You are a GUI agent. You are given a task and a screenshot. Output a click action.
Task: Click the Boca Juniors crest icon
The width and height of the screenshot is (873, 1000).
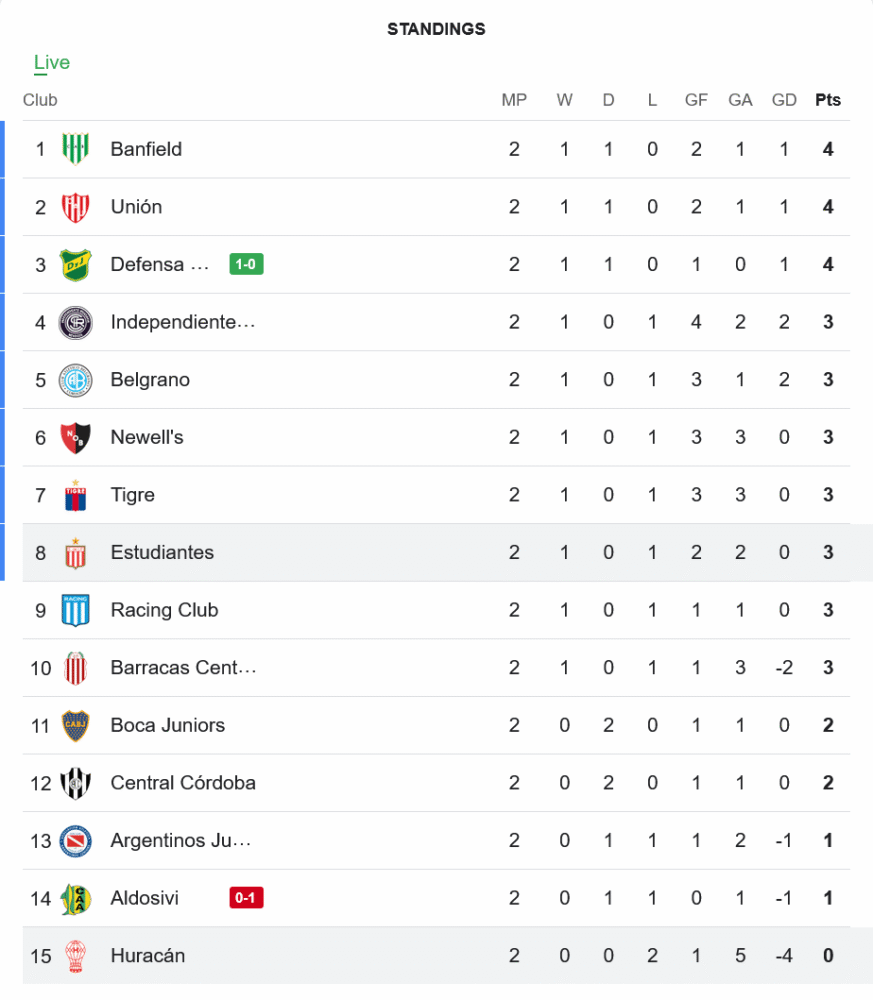pyautogui.click(x=75, y=725)
